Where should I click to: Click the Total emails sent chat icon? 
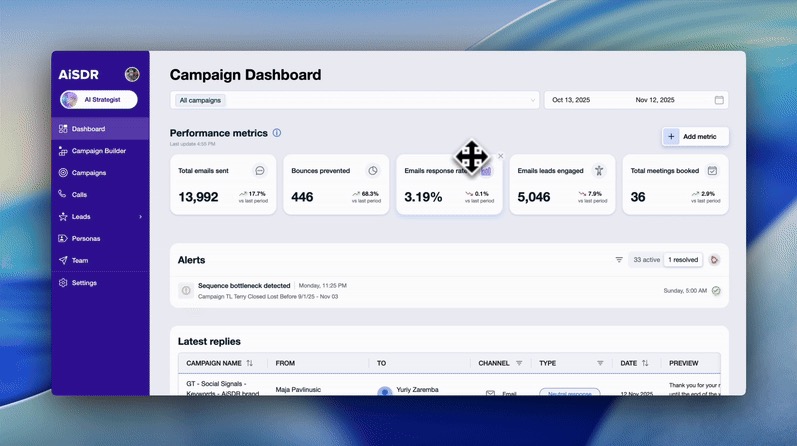click(x=260, y=171)
